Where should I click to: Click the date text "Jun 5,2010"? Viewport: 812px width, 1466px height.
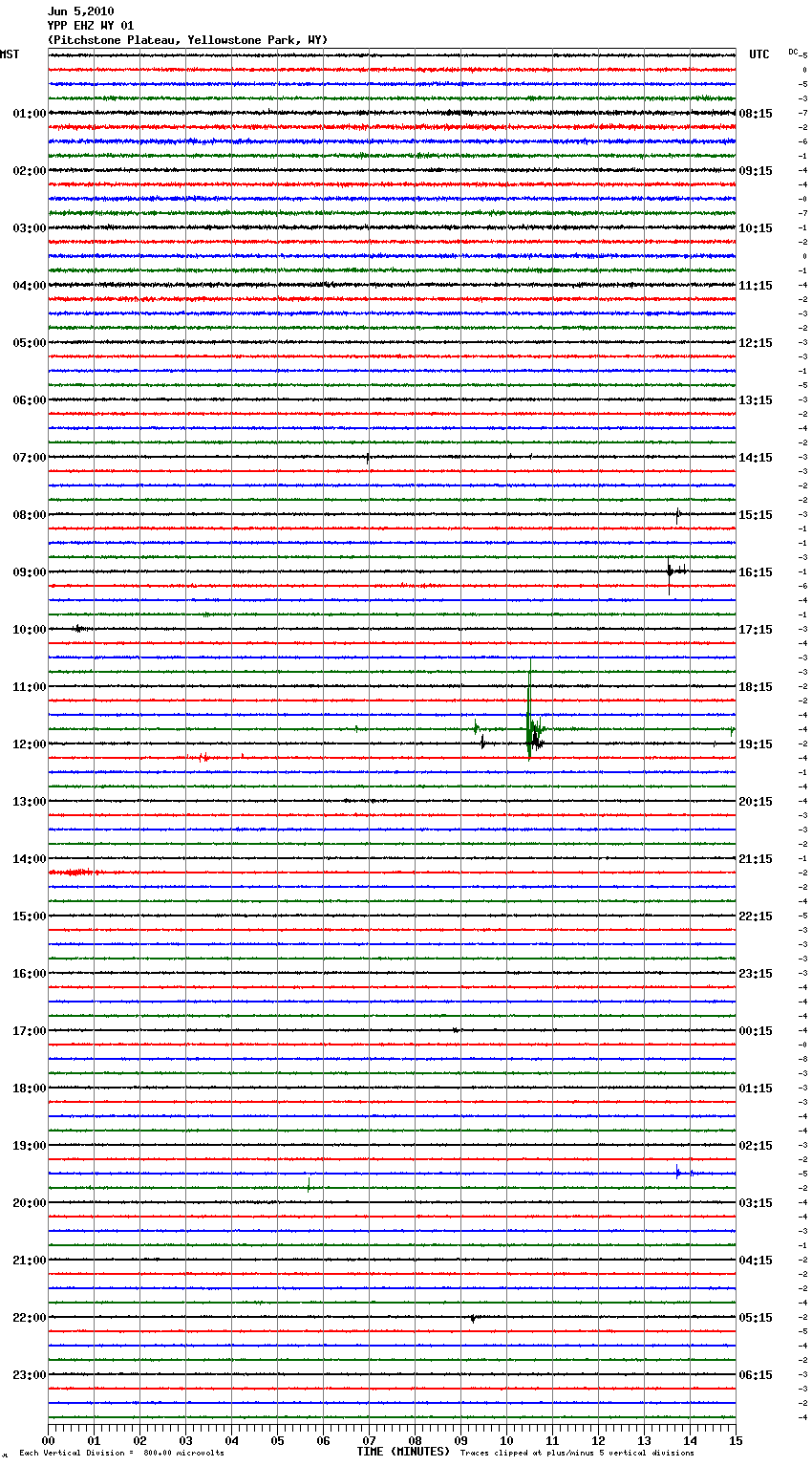[x=80, y=11]
